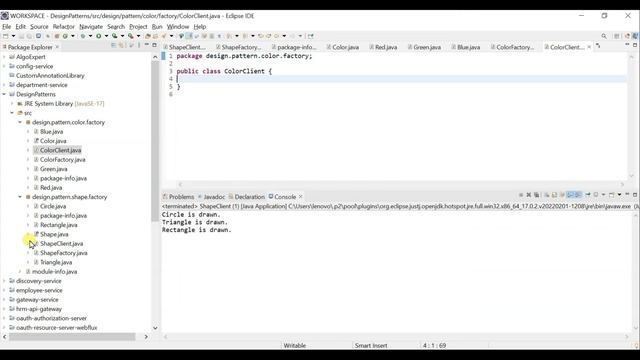The image size is (640, 360).
Task: Click the Open Perspective icon
Action: click(x=617, y=36)
